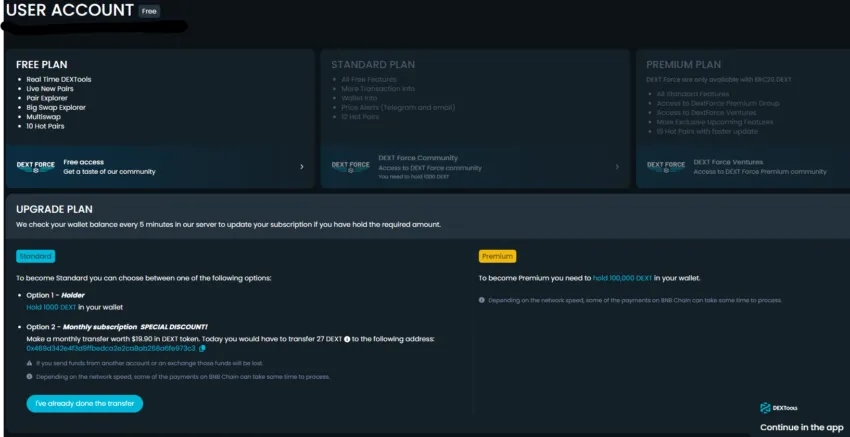Click info icon beside BNB Chain note under Standard

point(29,376)
